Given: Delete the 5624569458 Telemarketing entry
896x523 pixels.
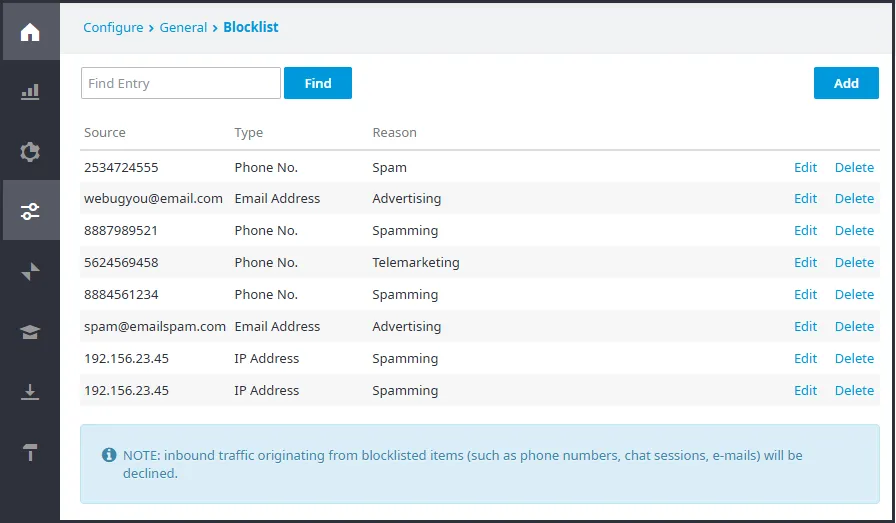Looking at the screenshot, I should point(854,262).
